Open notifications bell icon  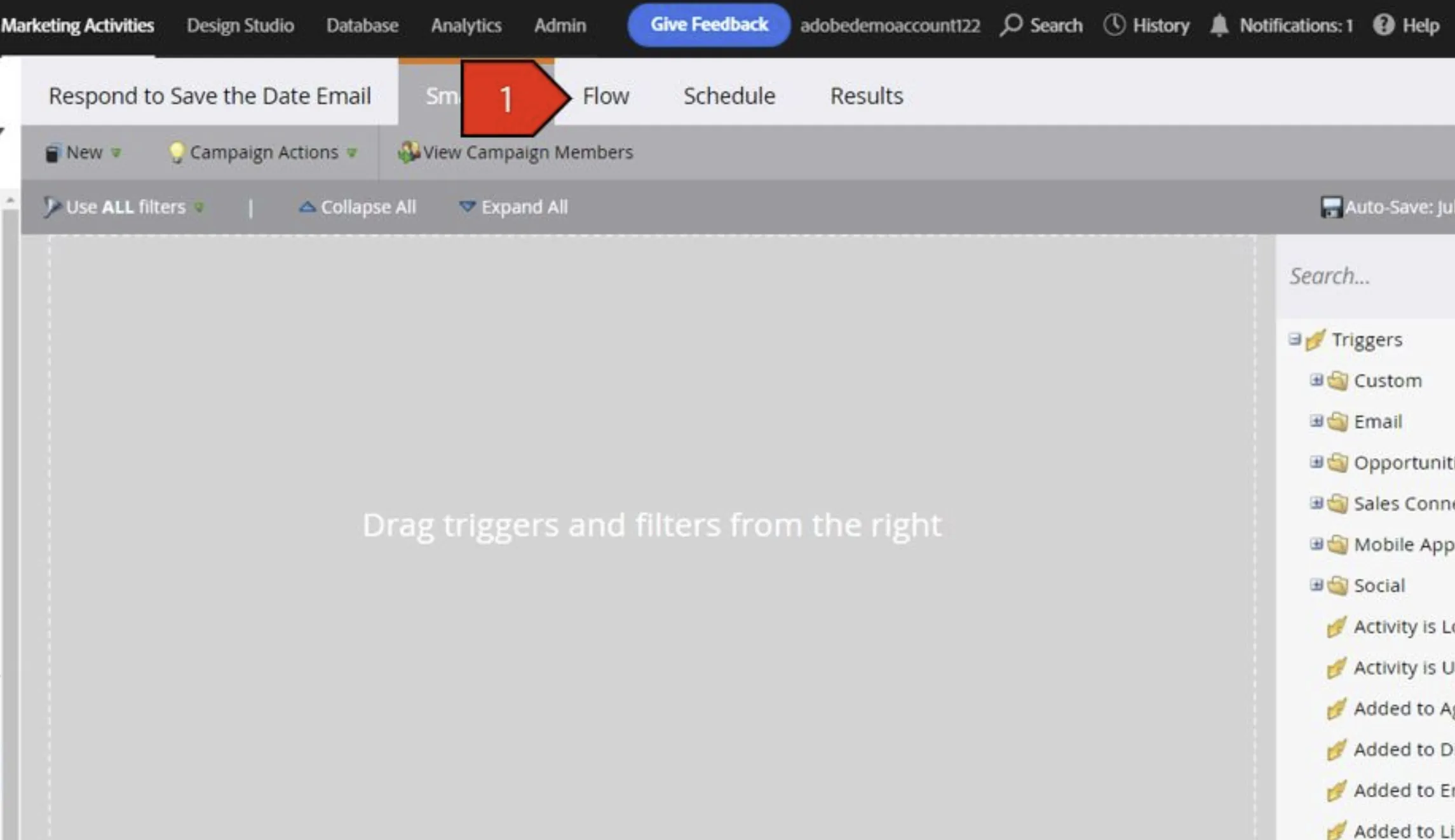tap(1219, 25)
